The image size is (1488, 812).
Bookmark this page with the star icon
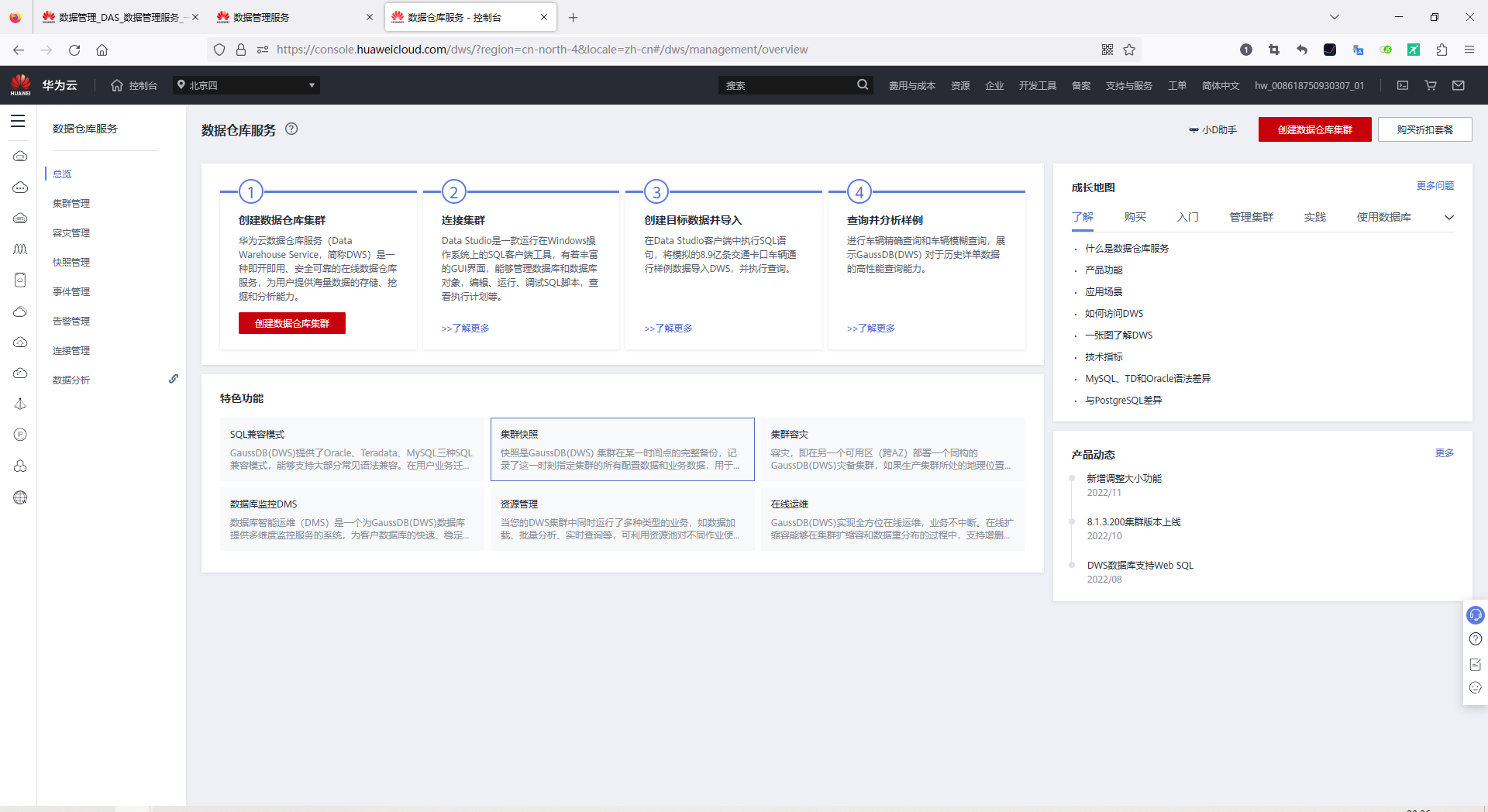point(1129,50)
